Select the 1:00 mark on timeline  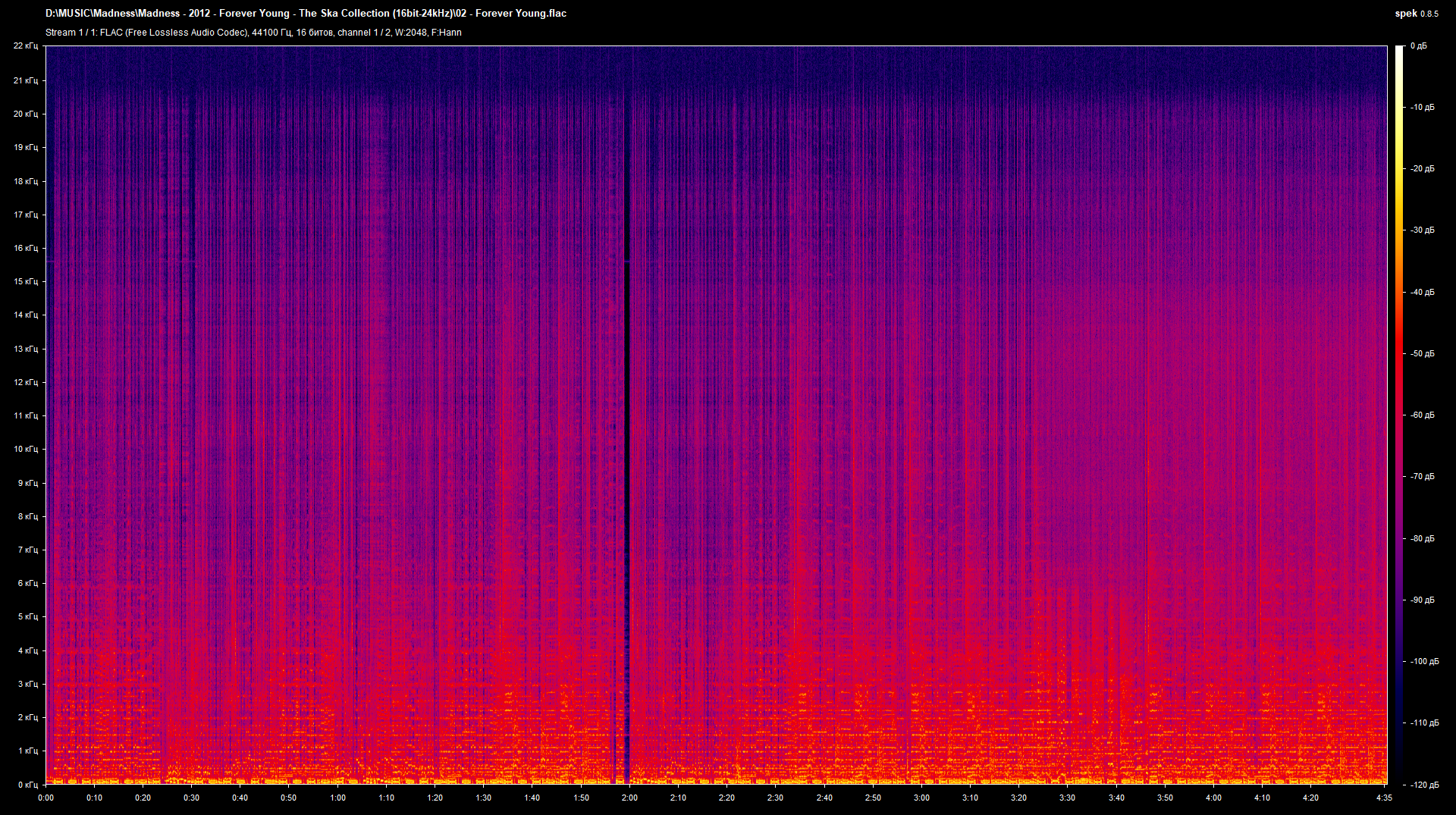pos(337,798)
